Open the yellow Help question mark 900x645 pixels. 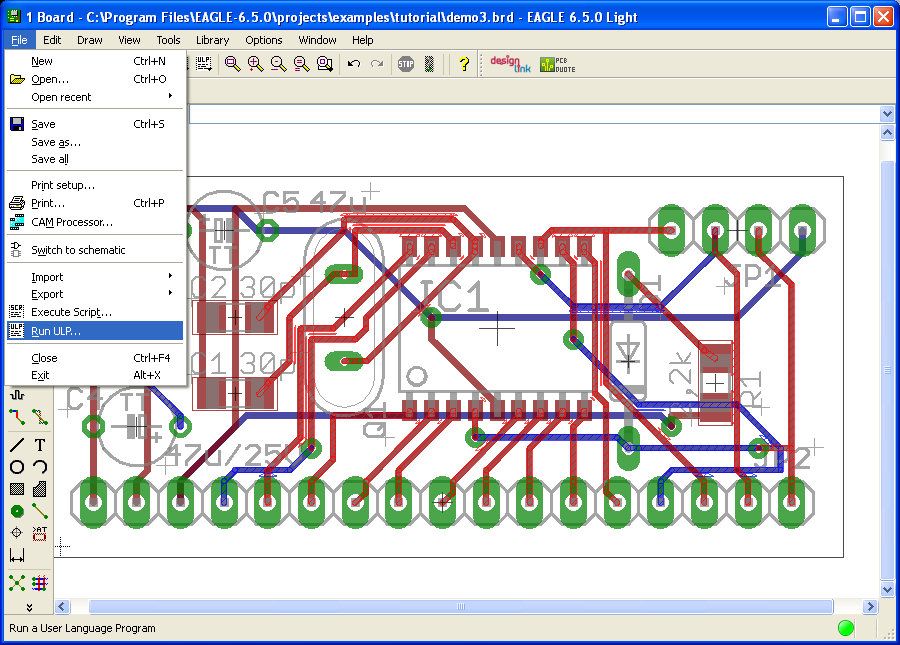[463, 64]
